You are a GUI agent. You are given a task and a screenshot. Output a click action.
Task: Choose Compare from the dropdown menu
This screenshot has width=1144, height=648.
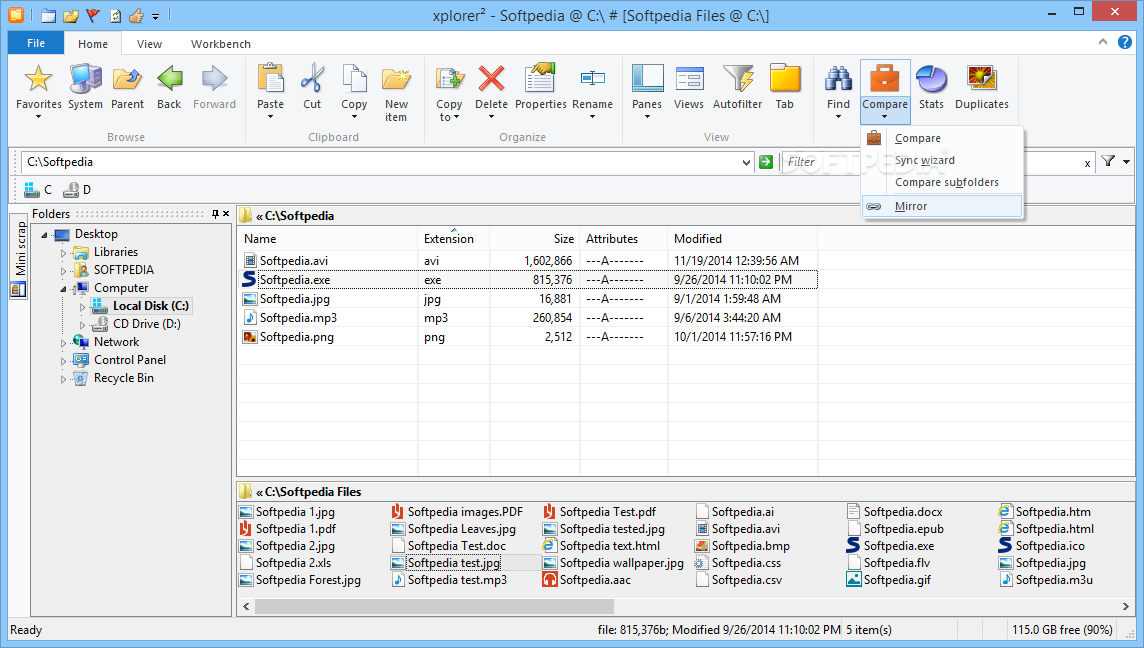(x=941, y=138)
